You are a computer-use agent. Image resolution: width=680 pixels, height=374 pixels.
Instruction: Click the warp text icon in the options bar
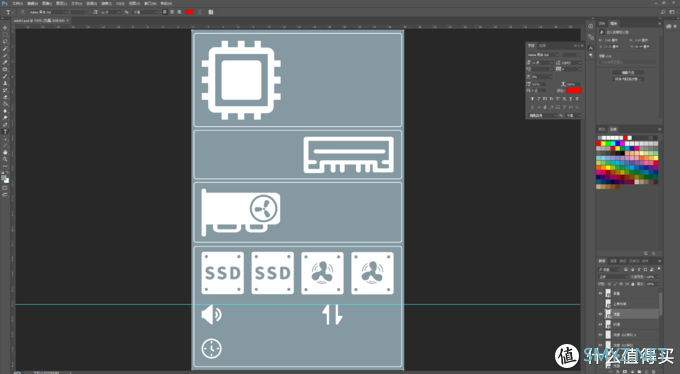[200, 12]
